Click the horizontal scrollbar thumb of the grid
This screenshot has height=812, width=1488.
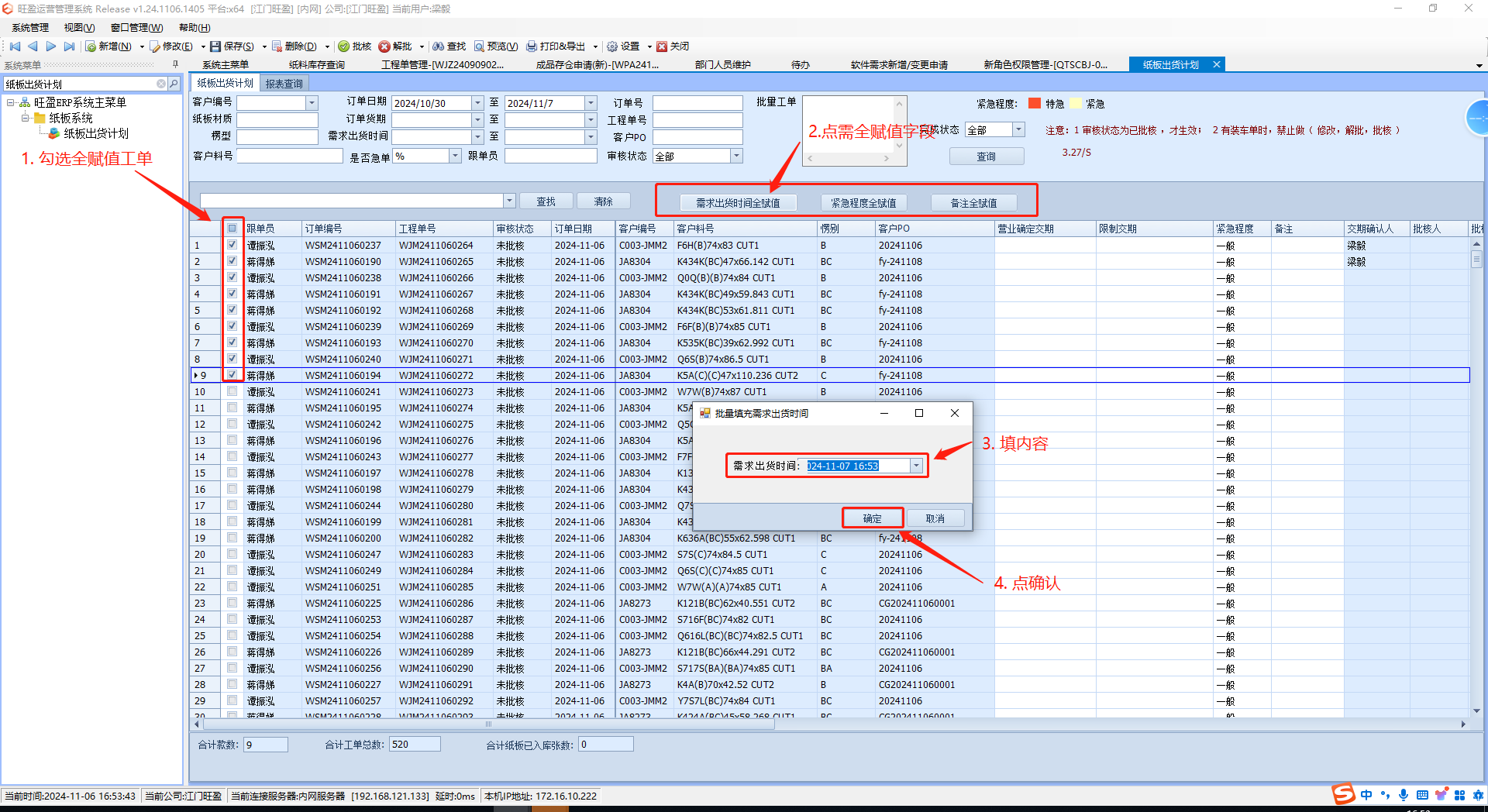click(x=488, y=724)
